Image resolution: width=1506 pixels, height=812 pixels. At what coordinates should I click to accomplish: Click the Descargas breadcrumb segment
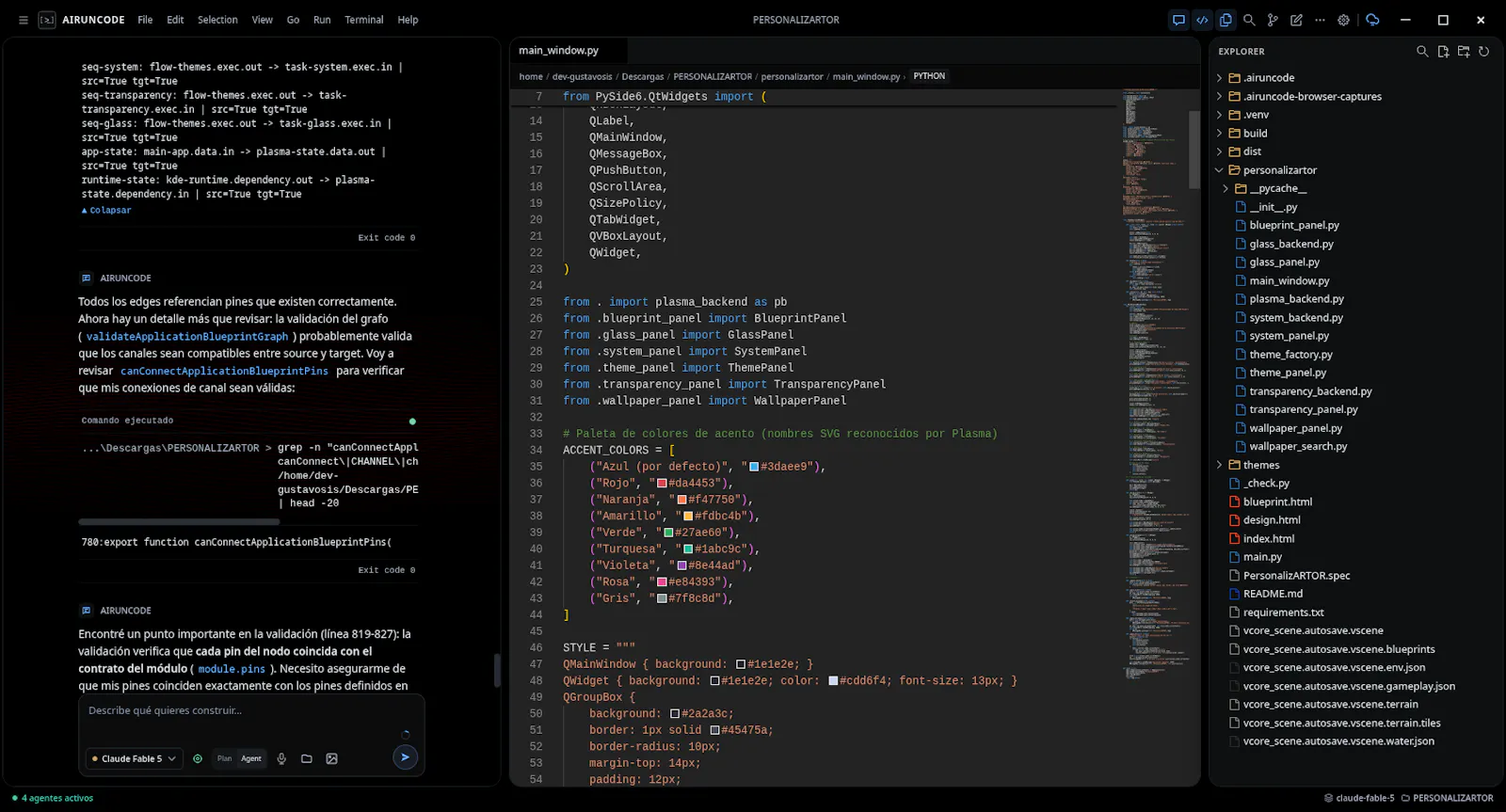tap(643, 77)
